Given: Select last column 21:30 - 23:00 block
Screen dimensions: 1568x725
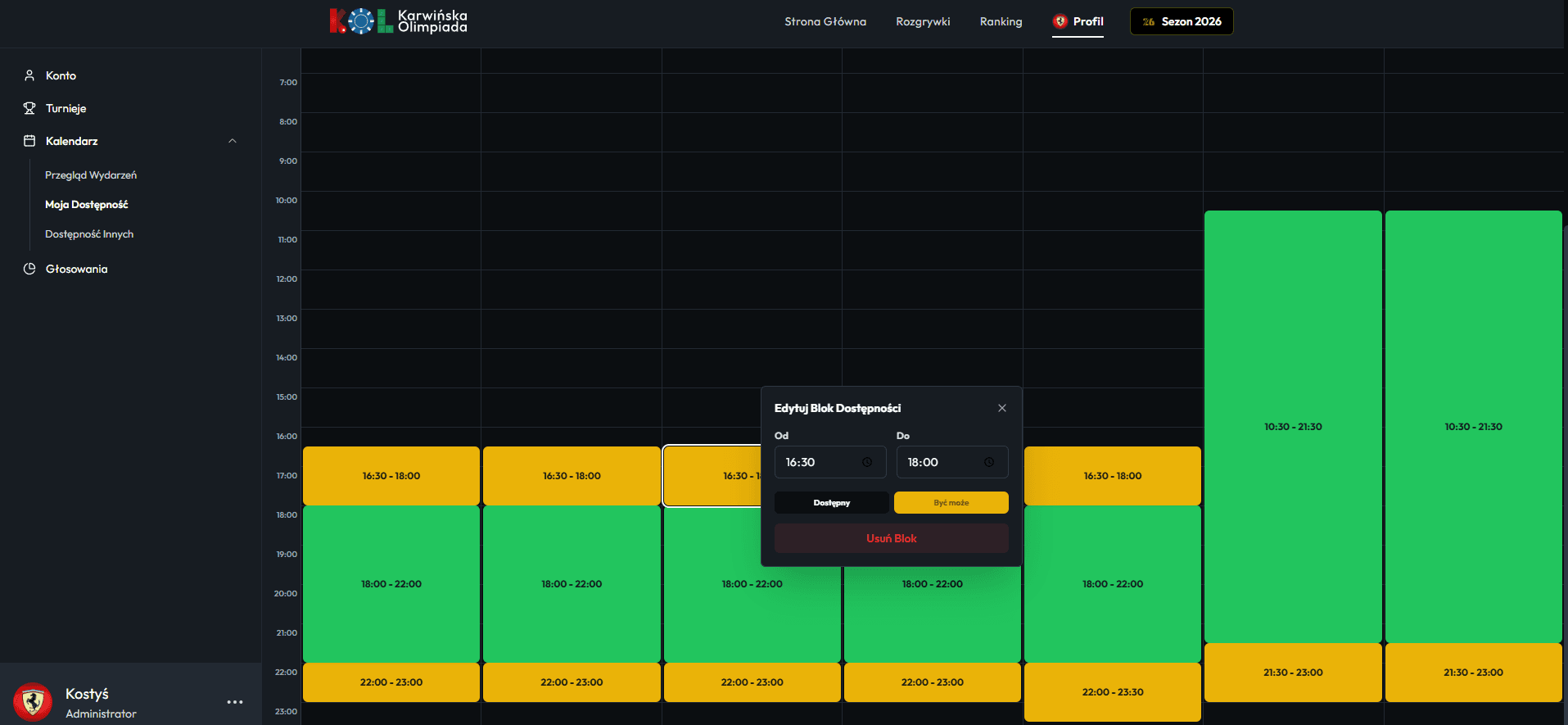Looking at the screenshot, I should [1474, 673].
